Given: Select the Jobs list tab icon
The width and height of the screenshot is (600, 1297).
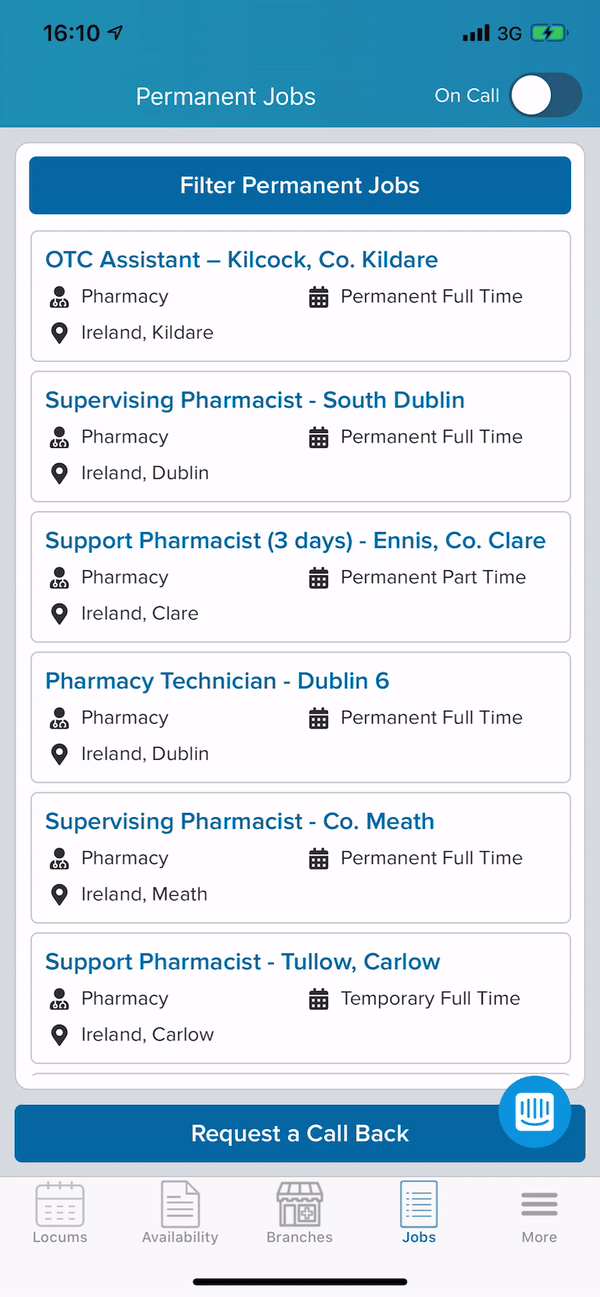Looking at the screenshot, I should coord(419,1204).
